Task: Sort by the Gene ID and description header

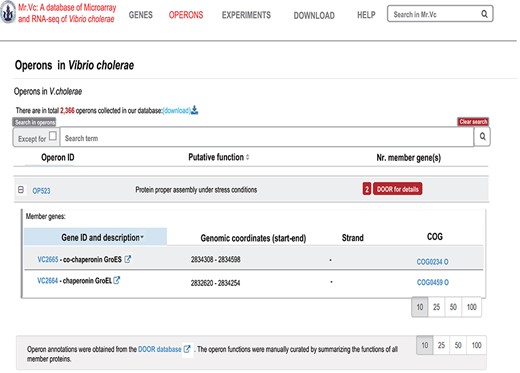Action: (x=95, y=237)
